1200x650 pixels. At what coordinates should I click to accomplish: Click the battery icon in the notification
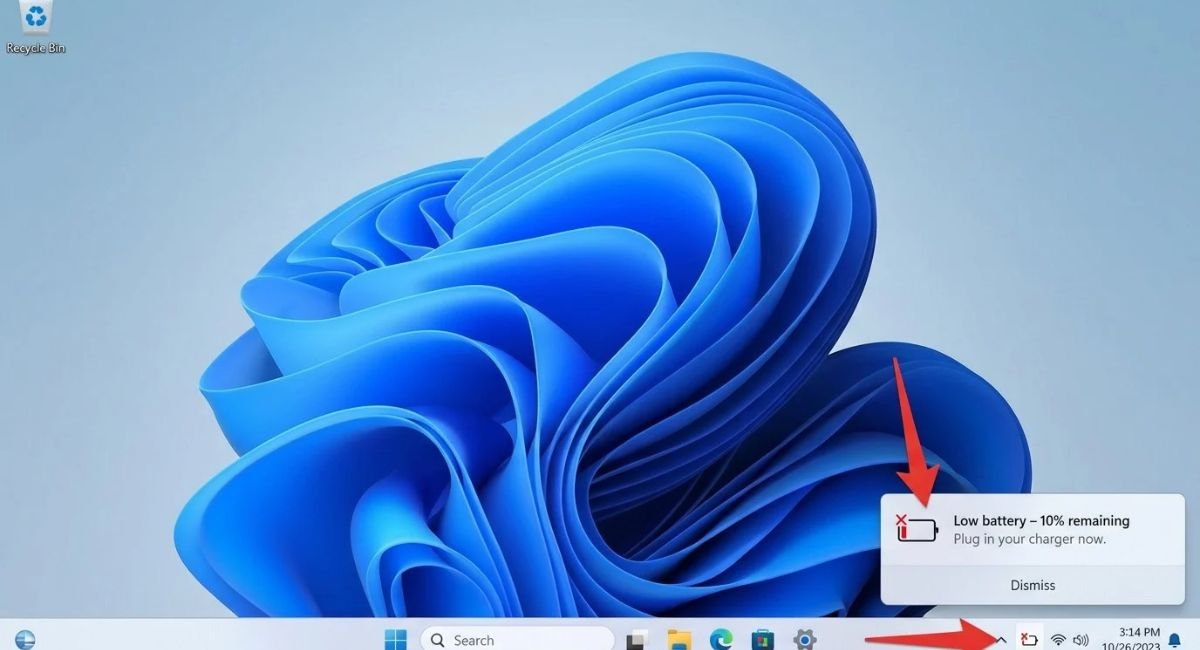[917, 529]
